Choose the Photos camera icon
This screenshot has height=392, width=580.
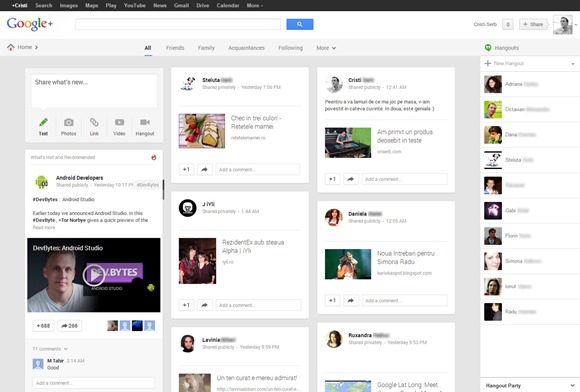coord(68,122)
